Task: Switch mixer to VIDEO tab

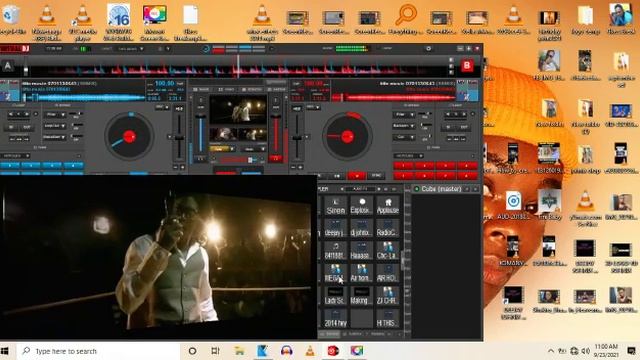Action: click(x=226, y=89)
